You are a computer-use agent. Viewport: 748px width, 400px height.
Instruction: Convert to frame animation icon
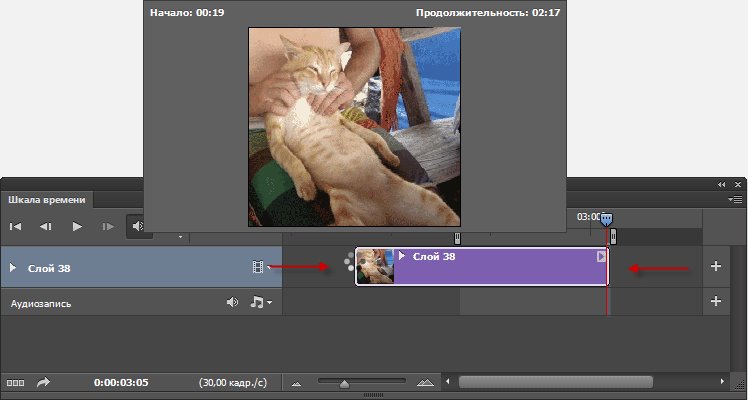tap(15, 382)
